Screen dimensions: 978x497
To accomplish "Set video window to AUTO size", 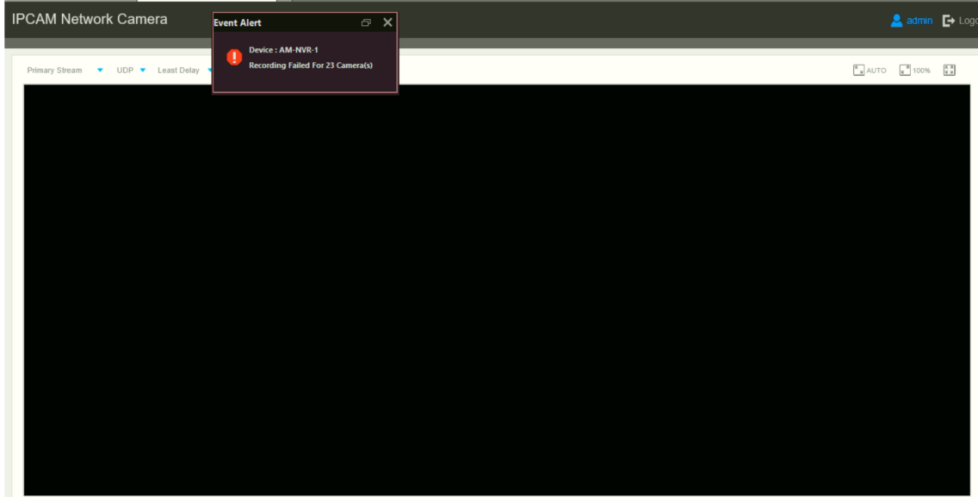I will 869,70.
